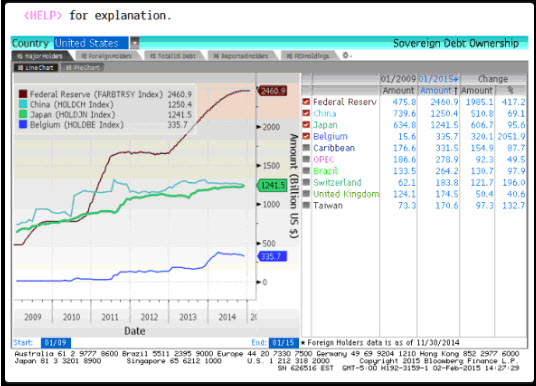
Task: Switch to the FED Holdings tab
Action: click(308, 56)
